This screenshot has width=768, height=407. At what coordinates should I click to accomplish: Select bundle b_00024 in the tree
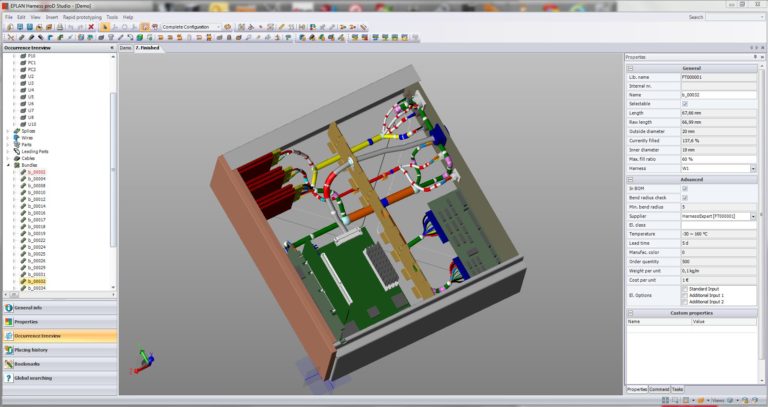pos(37,247)
